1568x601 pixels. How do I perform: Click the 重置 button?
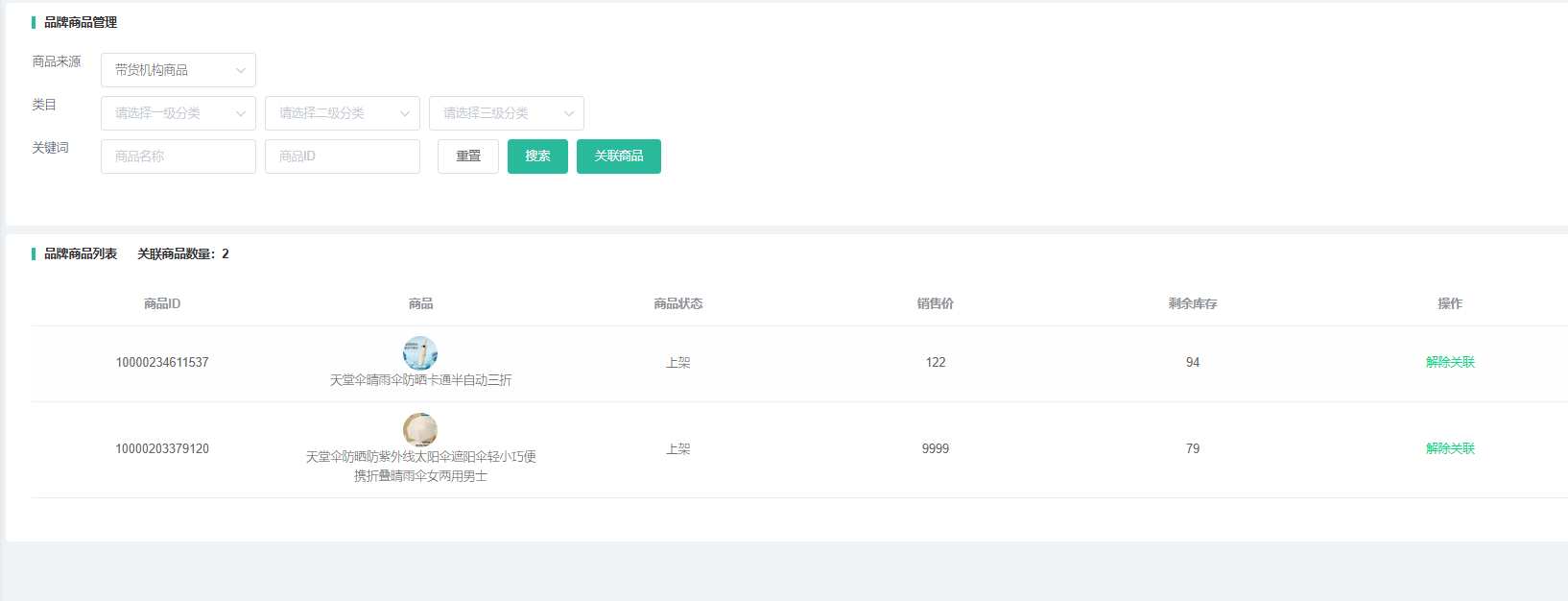pyautogui.click(x=468, y=156)
